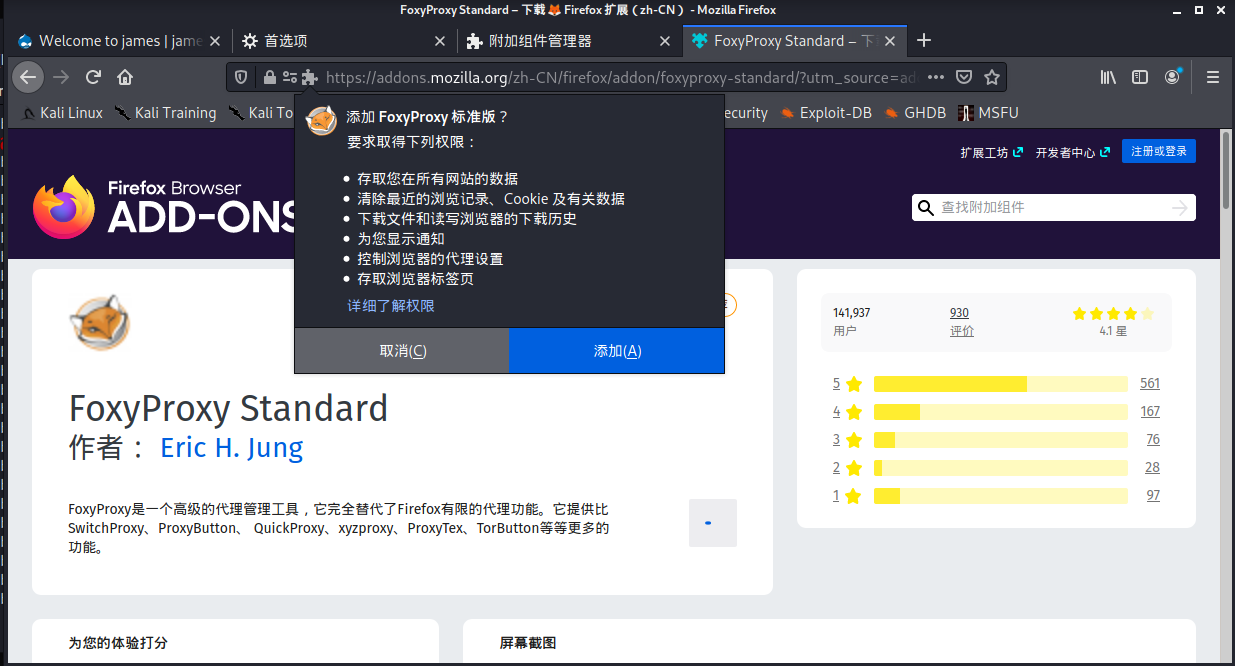The image size is (1235, 666).
Task: Open 扩展工坊 link
Action: (991, 153)
